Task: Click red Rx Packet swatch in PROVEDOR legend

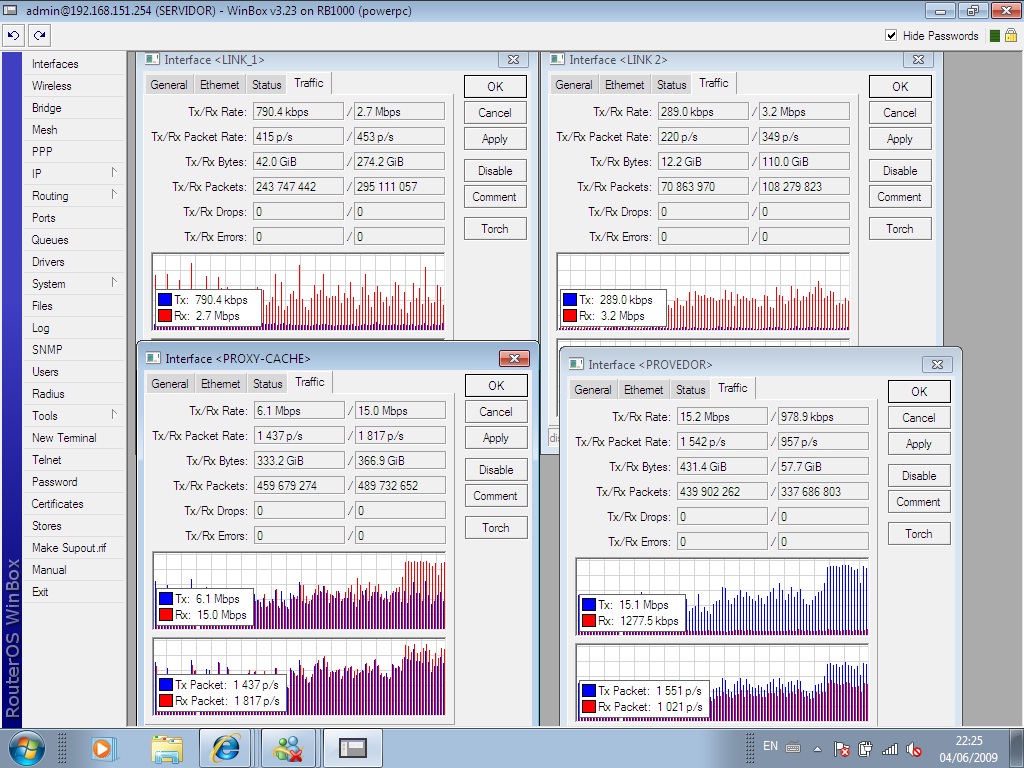Action: (x=588, y=707)
